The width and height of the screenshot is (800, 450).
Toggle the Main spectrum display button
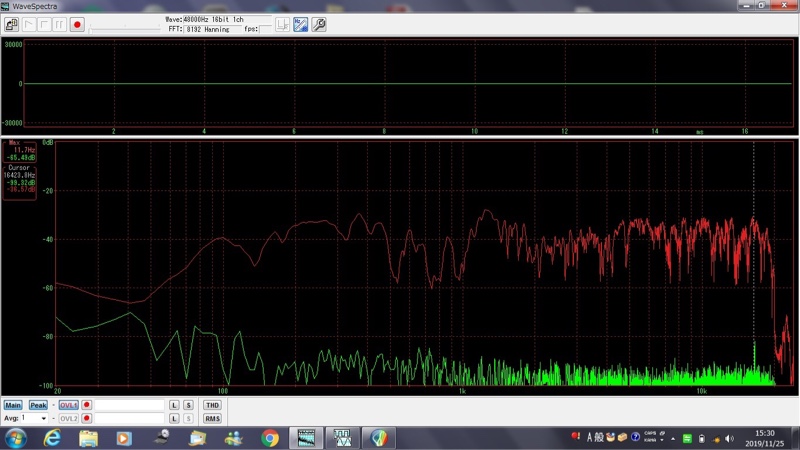click(13, 405)
